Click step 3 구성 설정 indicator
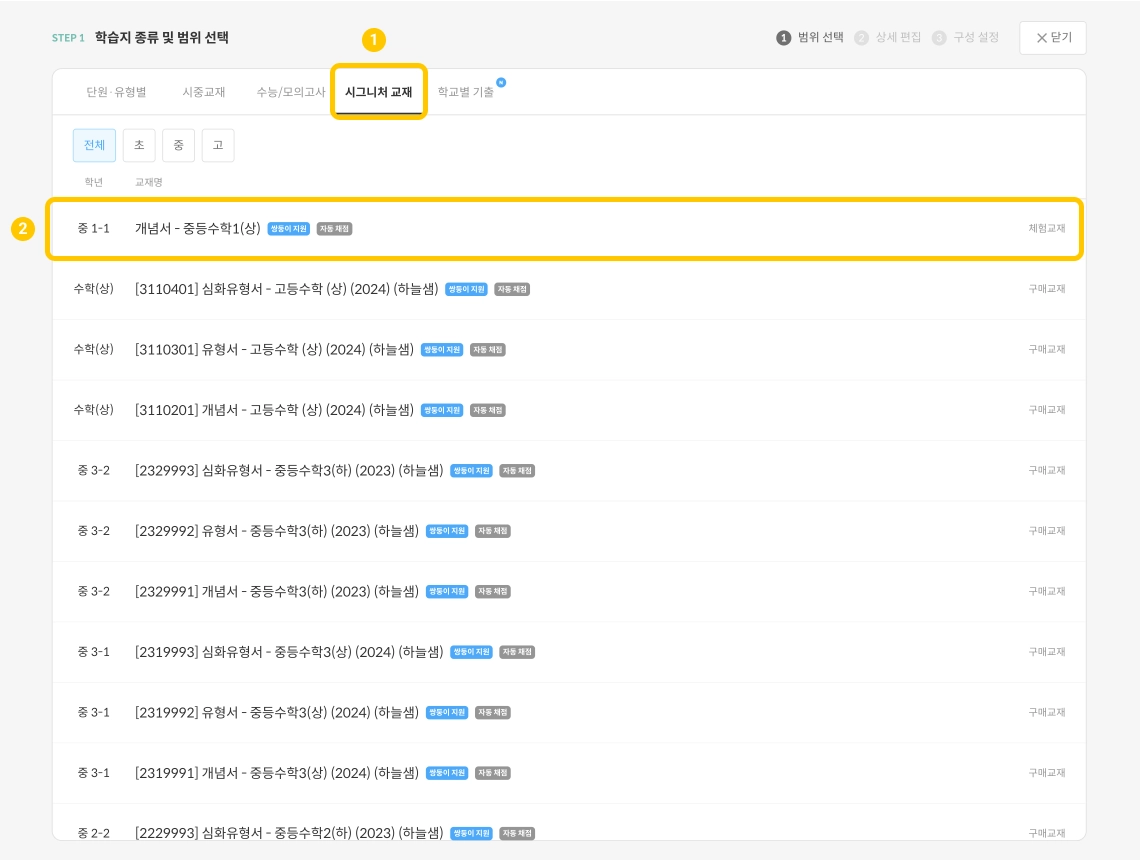Screen dimensions: 1140x860 point(966,38)
